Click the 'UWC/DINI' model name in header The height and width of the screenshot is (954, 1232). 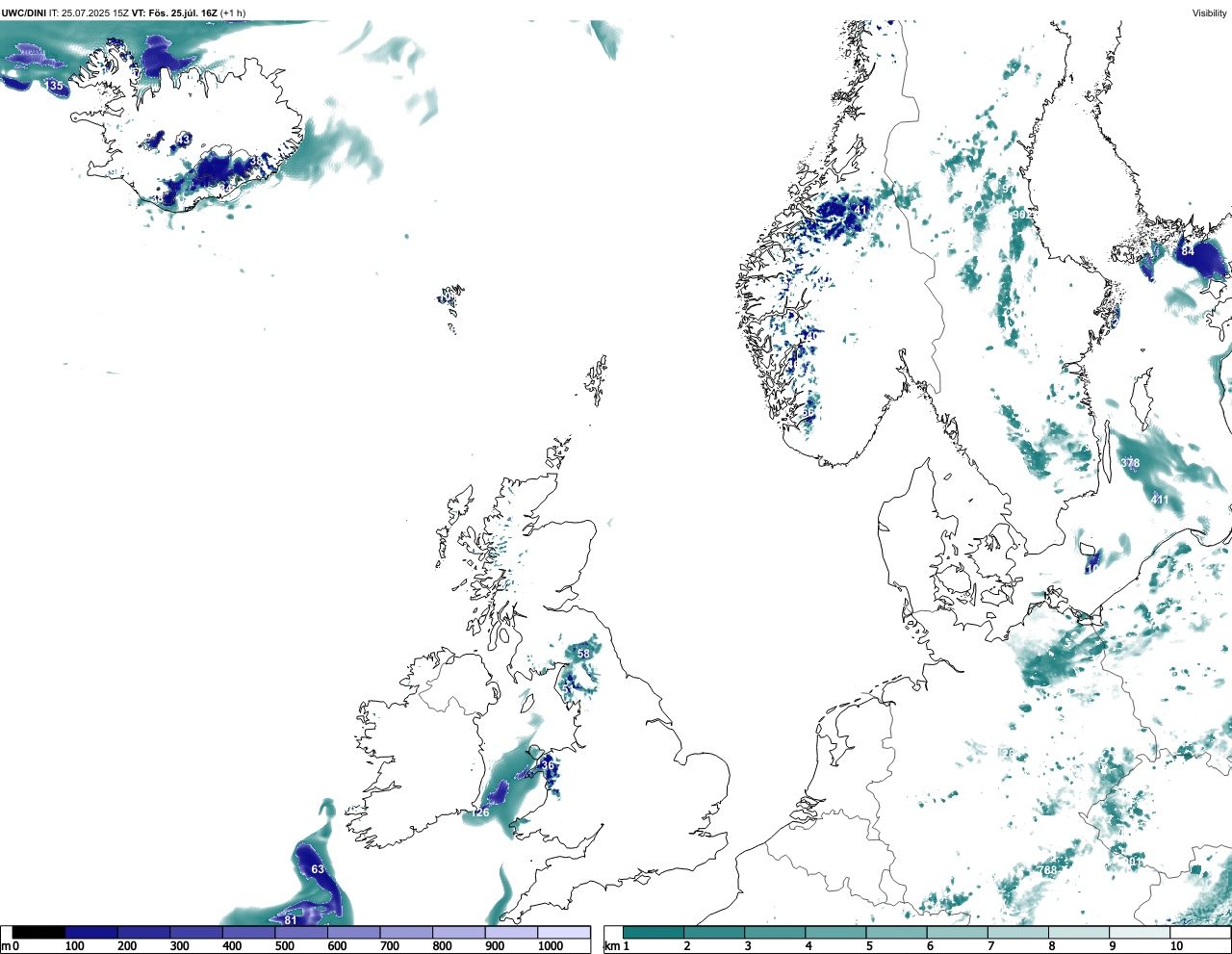(x=23, y=13)
